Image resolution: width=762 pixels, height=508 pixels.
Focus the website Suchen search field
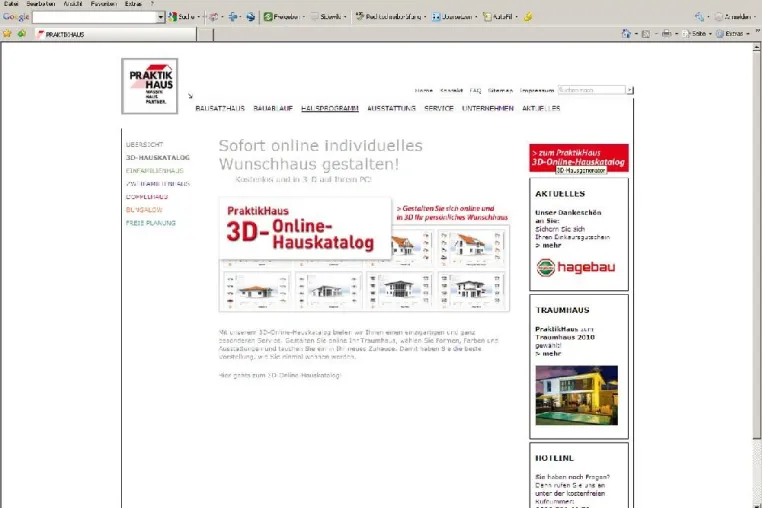[x=591, y=90]
